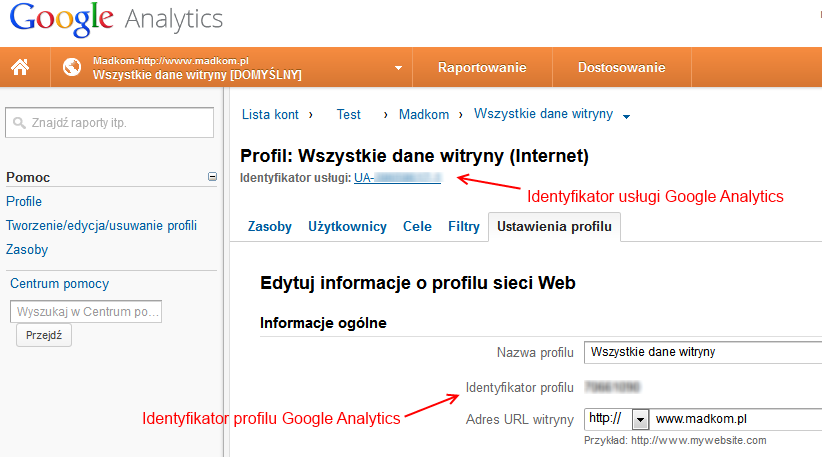Open the Centrum pomocy link
822x457 pixels.
click(60, 284)
